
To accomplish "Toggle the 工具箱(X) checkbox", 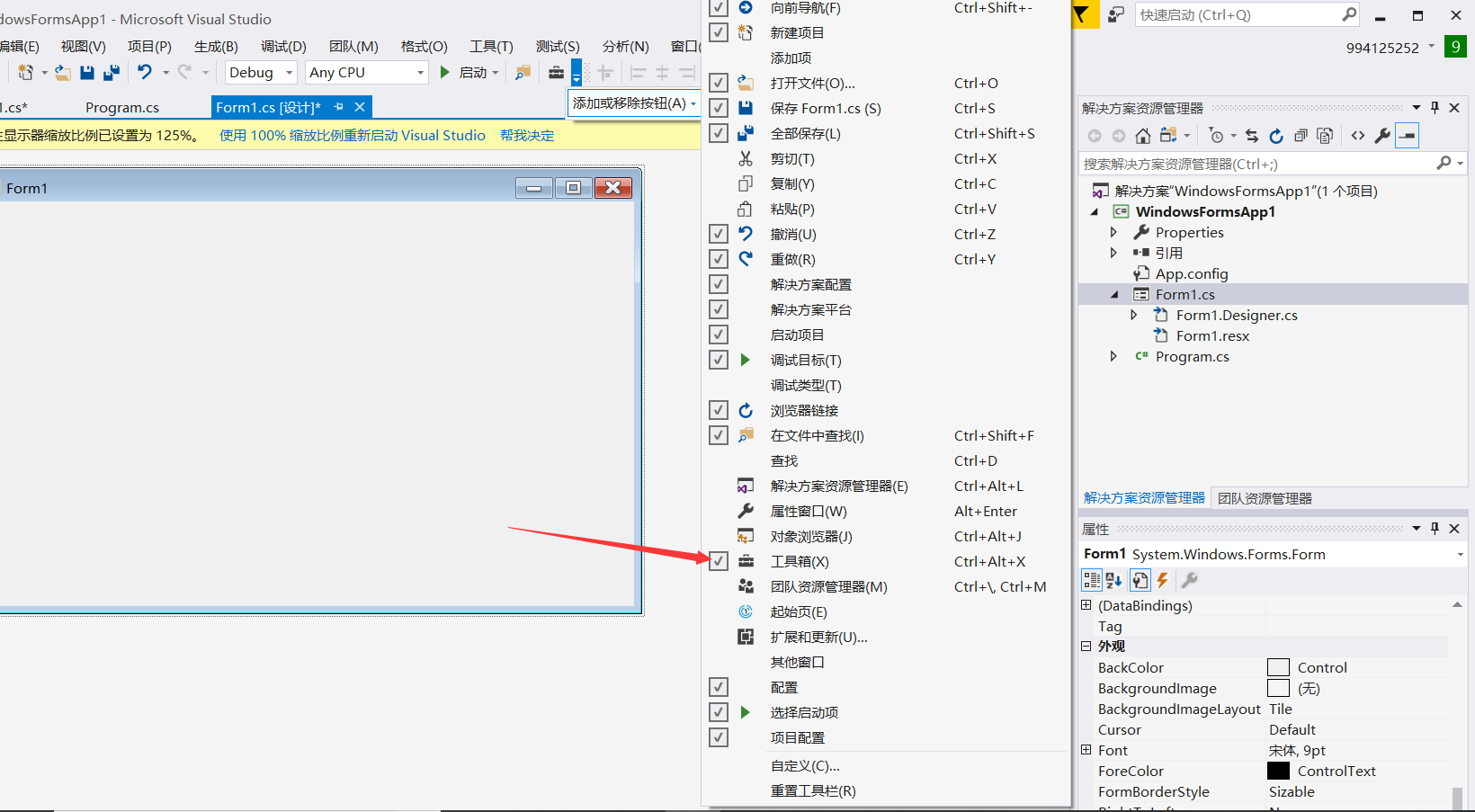I will tap(718, 561).
